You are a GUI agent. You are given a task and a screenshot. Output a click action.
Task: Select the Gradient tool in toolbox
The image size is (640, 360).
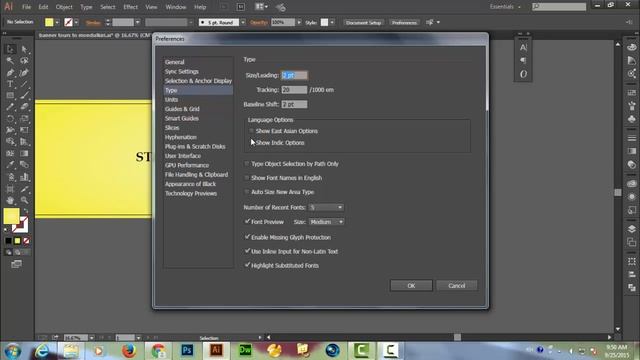coord(24,153)
